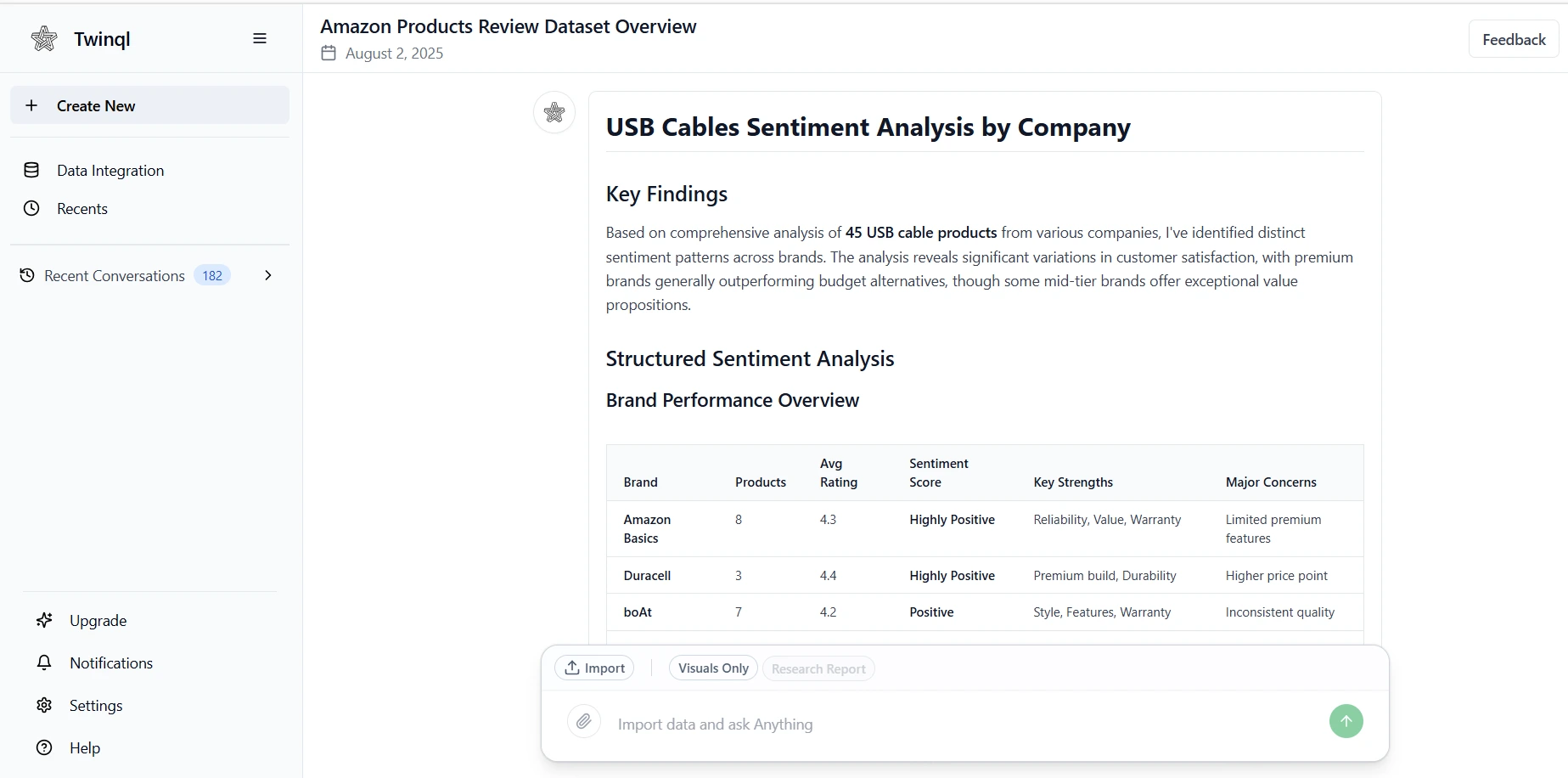The height and width of the screenshot is (778, 1568).
Task: Click the Feedback button
Action: click(x=1514, y=38)
